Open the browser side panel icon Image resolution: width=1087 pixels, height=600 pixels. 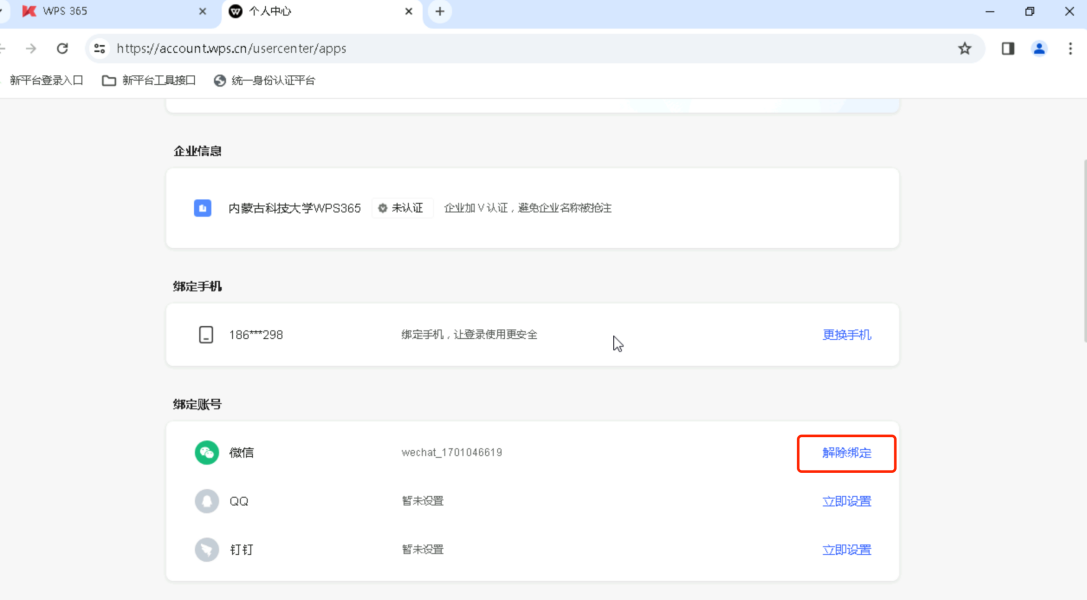click(x=1007, y=47)
